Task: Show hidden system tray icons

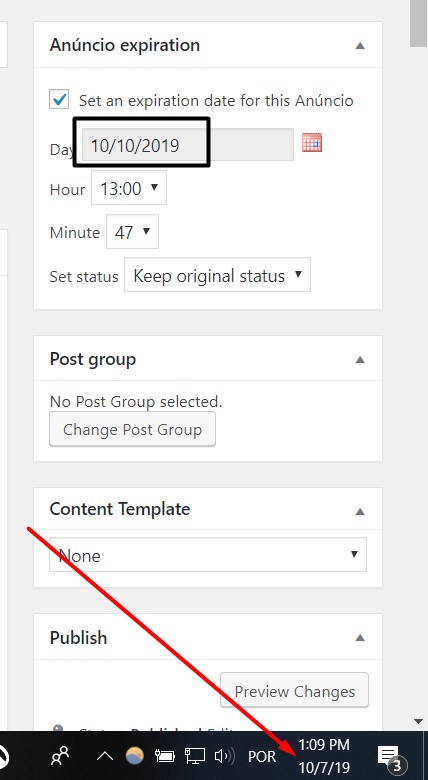Action: [105, 757]
